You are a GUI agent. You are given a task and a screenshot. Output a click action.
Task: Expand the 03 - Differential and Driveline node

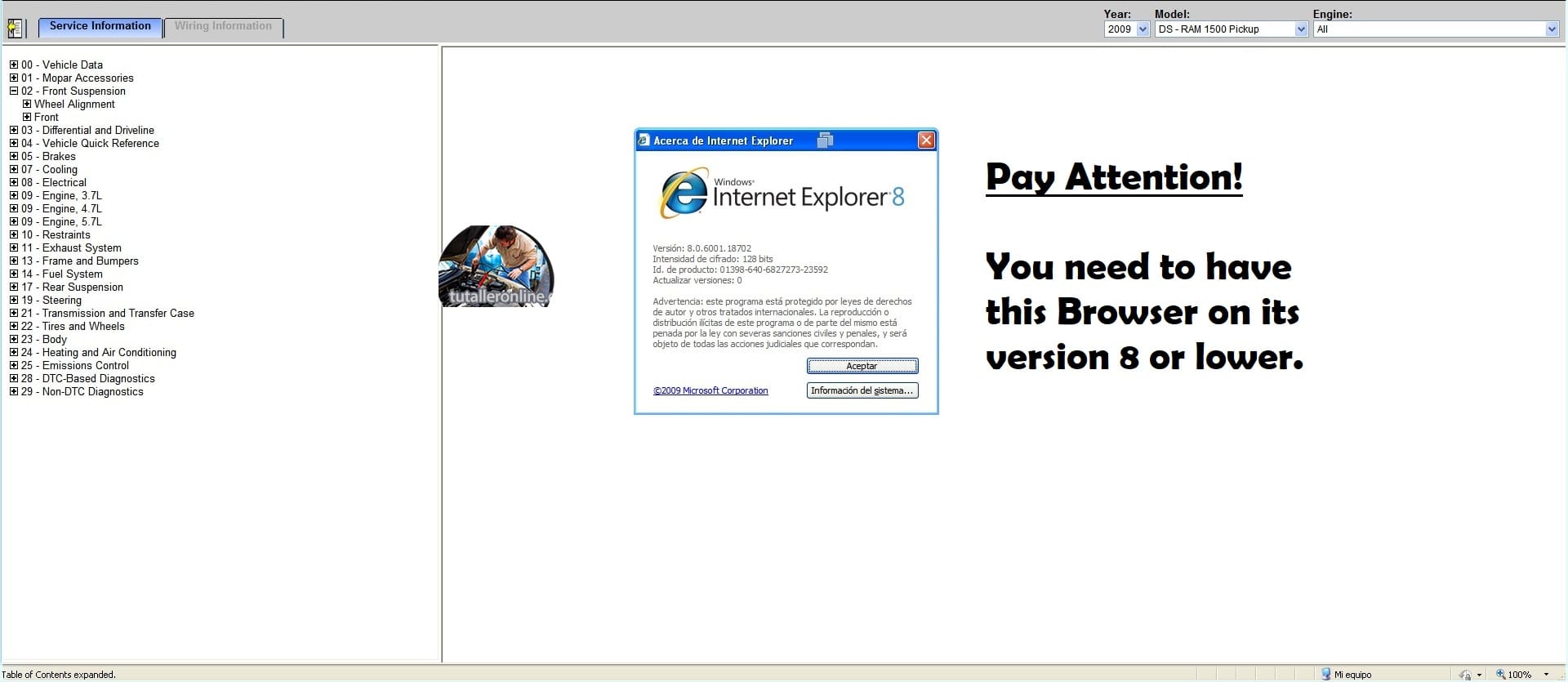[14, 130]
